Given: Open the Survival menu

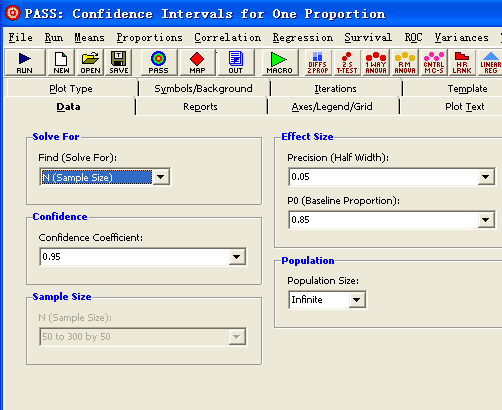Looking at the screenshot, I should [368, 38].
